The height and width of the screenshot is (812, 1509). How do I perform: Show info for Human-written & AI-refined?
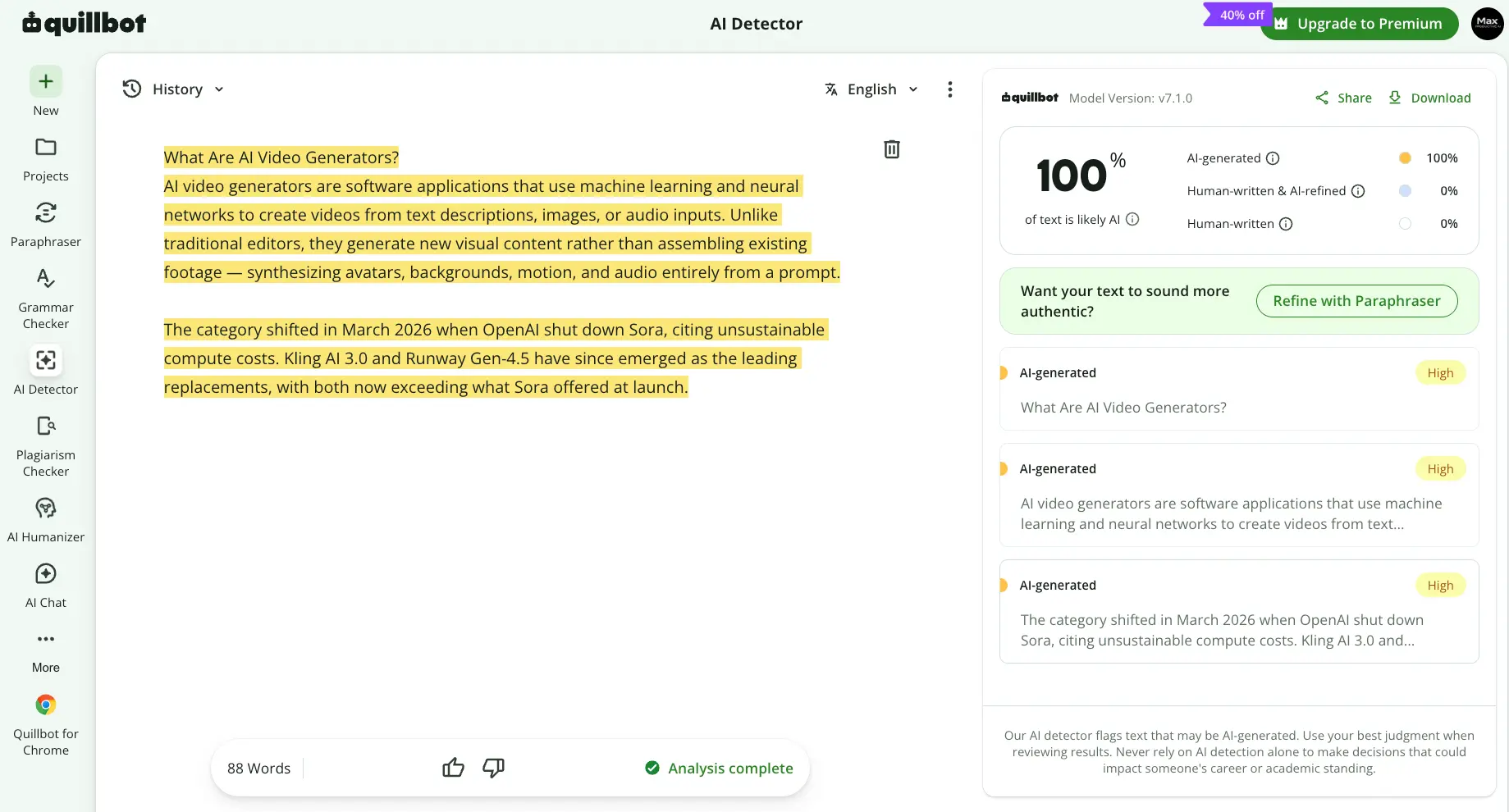point(1358,191)
